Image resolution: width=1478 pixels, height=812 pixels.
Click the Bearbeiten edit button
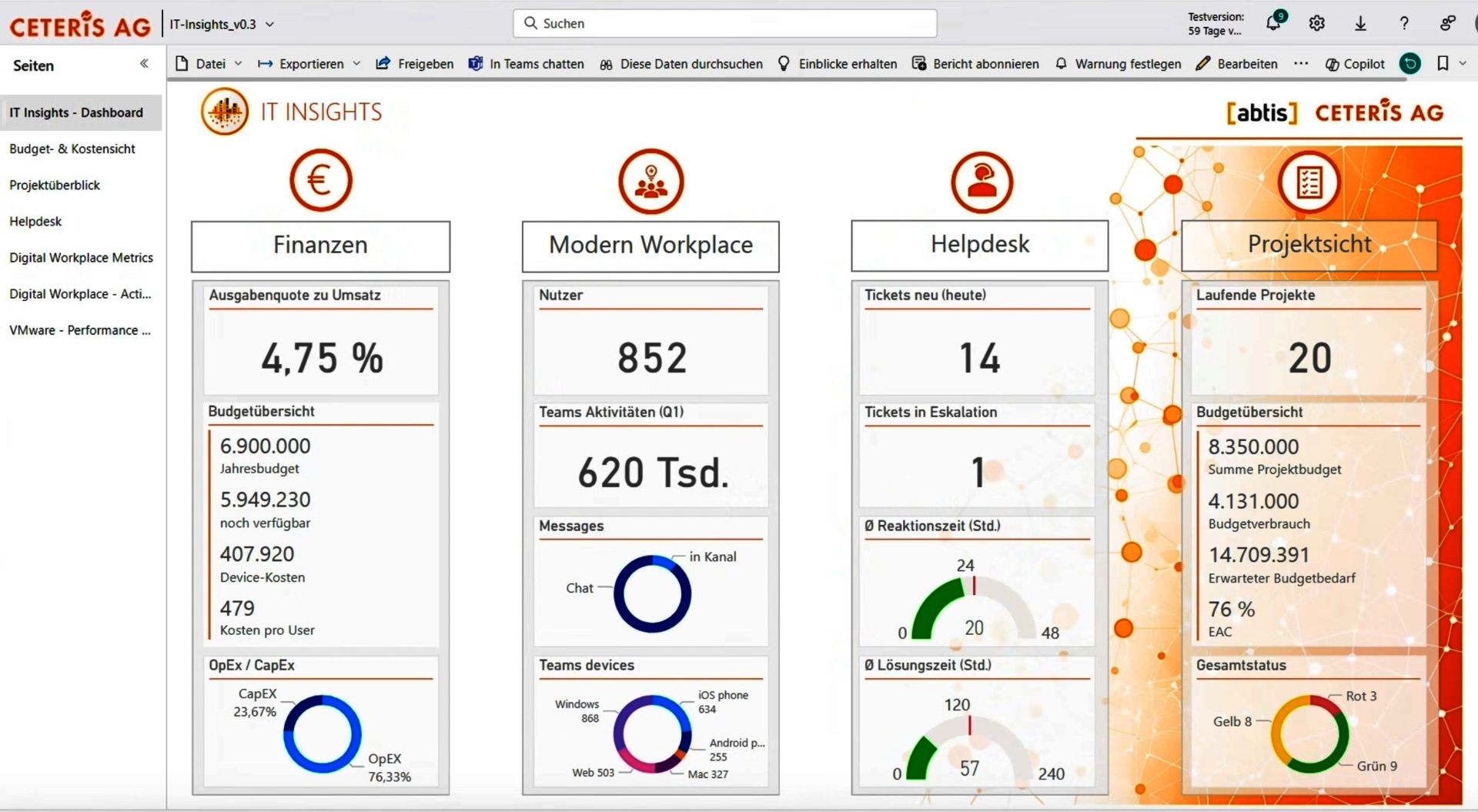pos(1236,64)
